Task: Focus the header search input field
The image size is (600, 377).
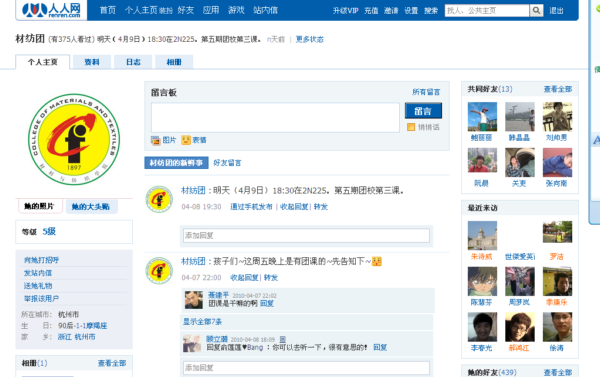Action: click(487, 10)
